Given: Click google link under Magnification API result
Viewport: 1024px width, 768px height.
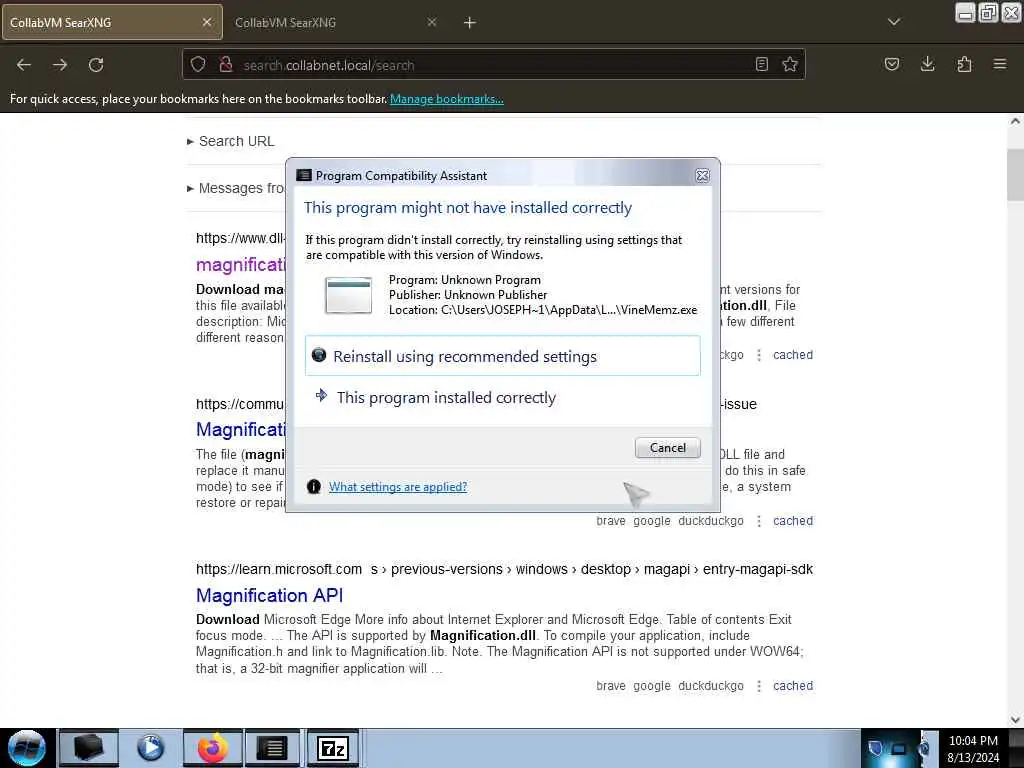Looking at the screenshot, I should coord(652,686).
